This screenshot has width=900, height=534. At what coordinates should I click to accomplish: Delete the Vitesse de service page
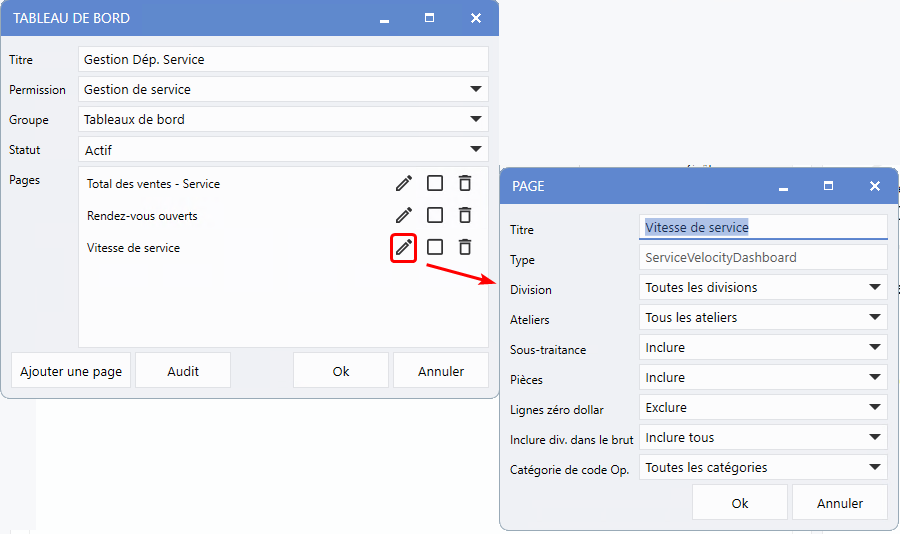[x=465, y=247]
